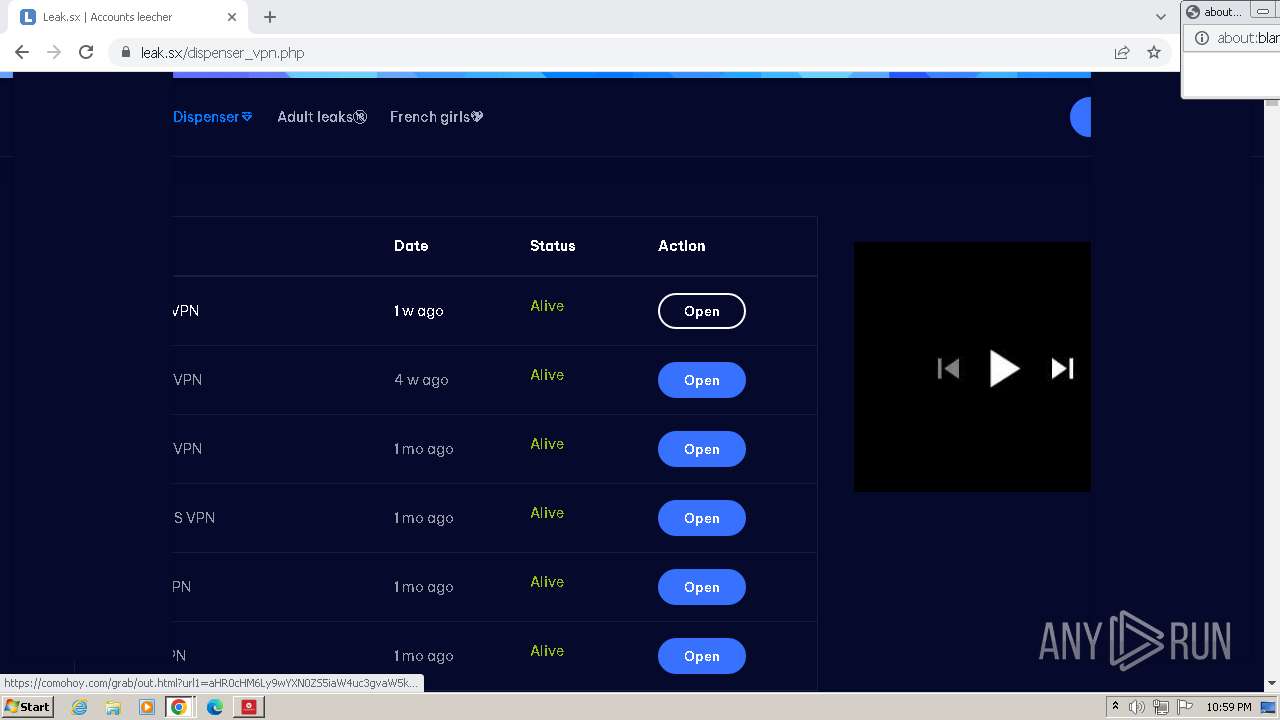
Task: Click Open in the third VPN row
Action: tap(702, 449)
